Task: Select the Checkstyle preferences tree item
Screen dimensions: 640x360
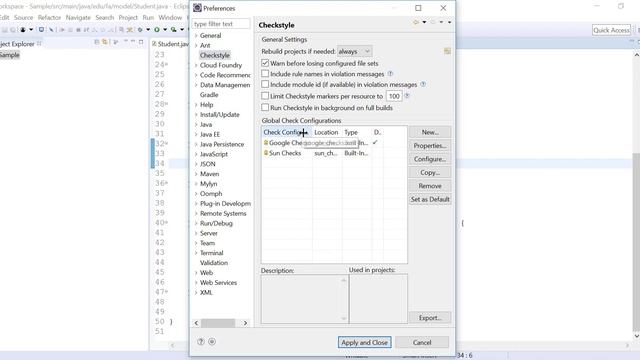Action: click(215, 55)
